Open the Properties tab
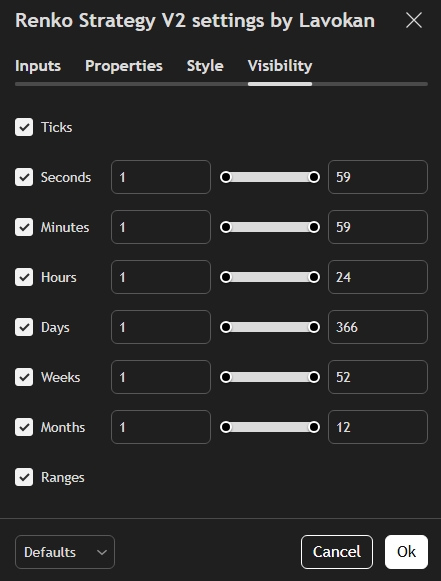This screenshot has height=581, width=441. tap(124, 66)
